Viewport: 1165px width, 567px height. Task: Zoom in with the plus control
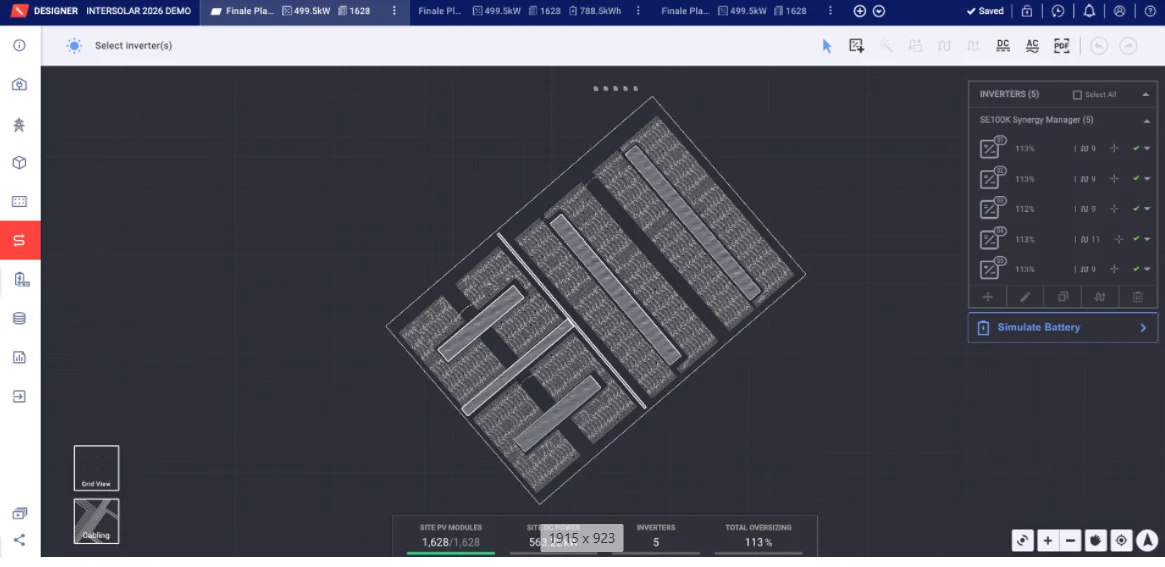coord(1048,540)
